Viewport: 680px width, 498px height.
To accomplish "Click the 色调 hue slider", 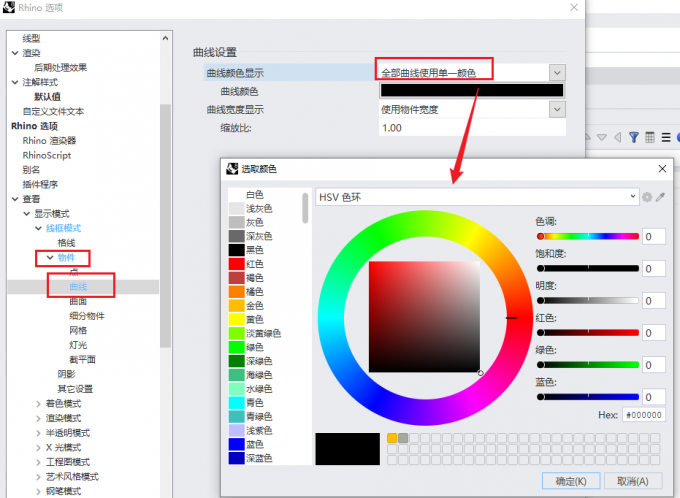I will 588,236.
